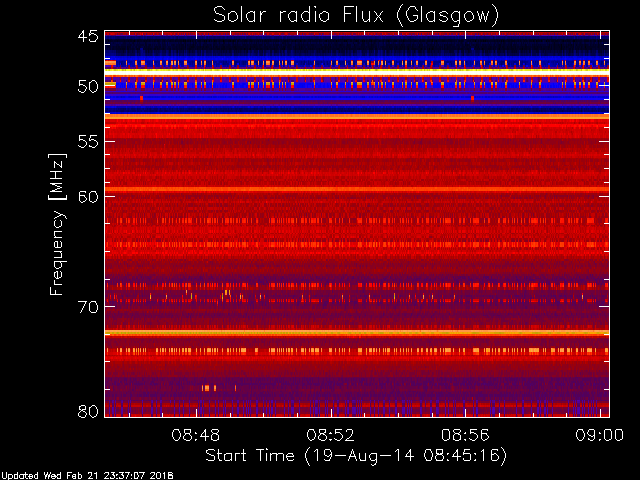Click the 'Updated Wed Feb 21 23:37:07 2018' footer text

tap(87, 476)
